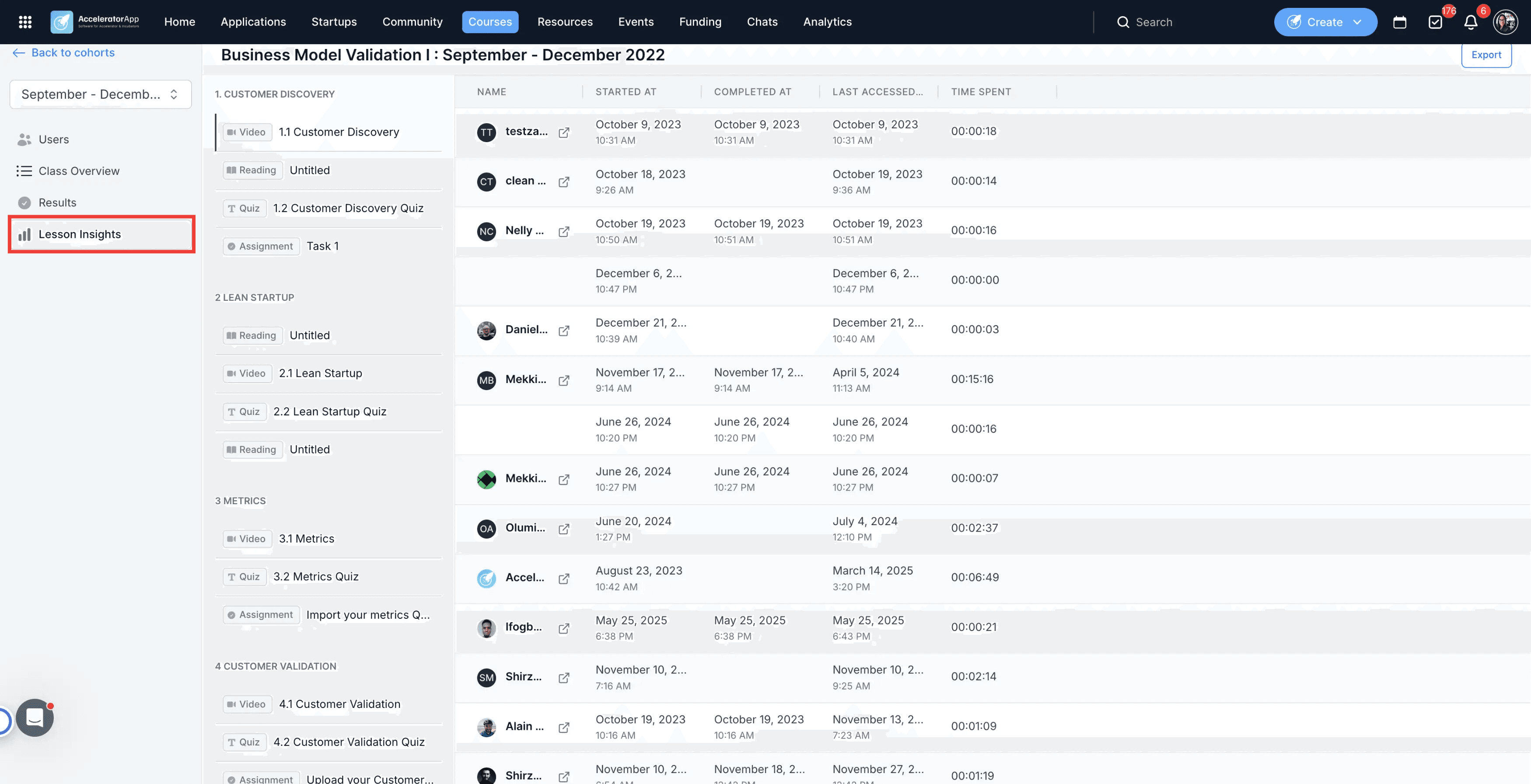Open the chat support bubble icon

click(x=35, y=718)
